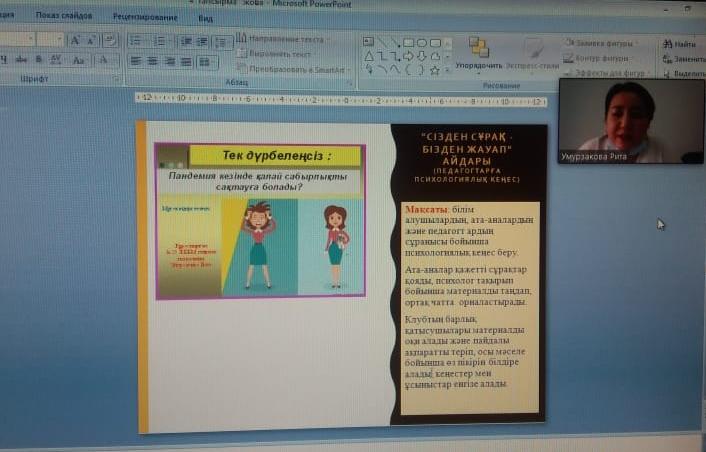The image size is (706, 452).
Task: Switch to the Показ слайдов tab
Action: click(x=64, y=15)
